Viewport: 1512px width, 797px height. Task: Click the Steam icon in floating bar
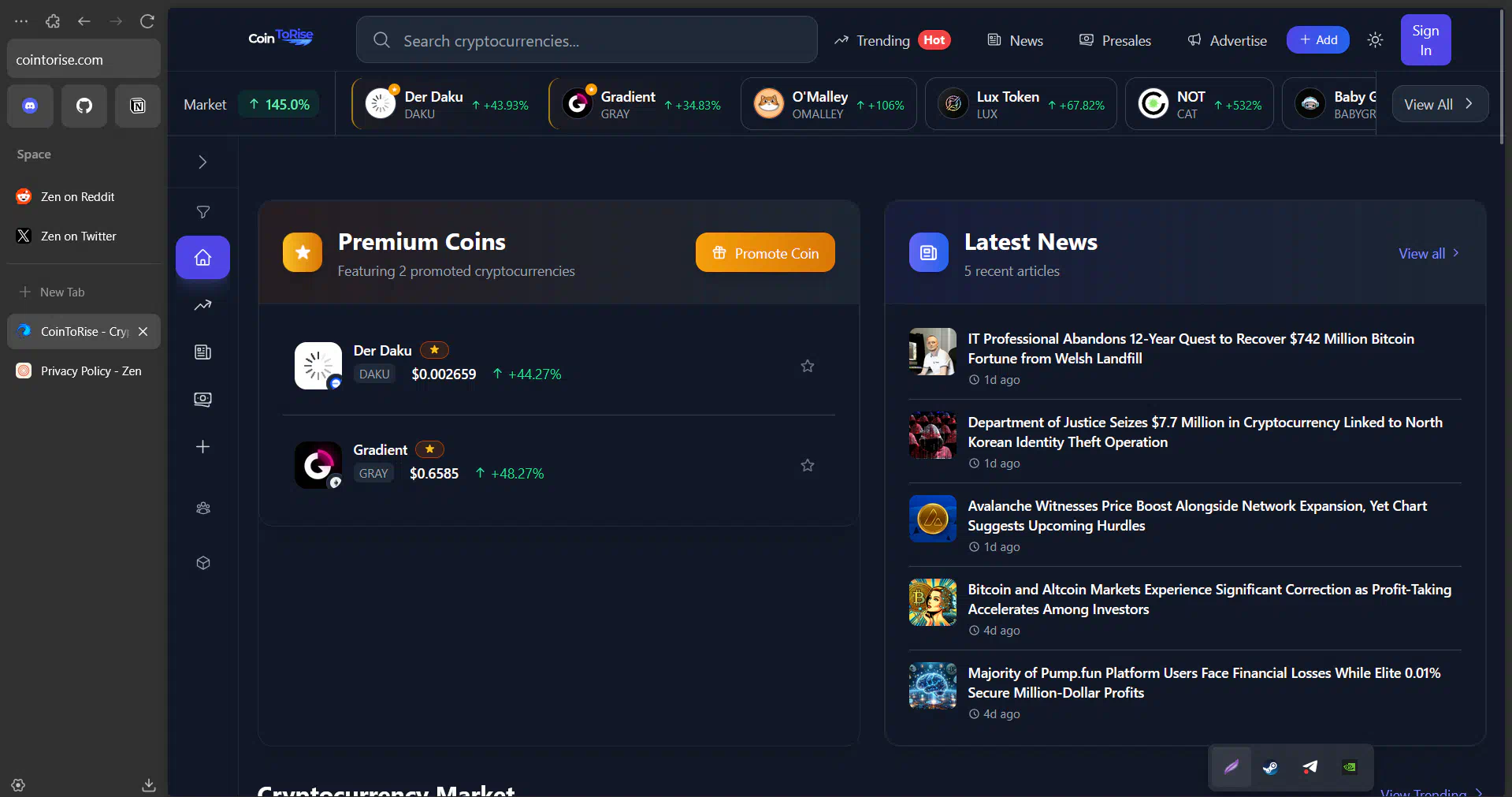tap(1270, 767)
